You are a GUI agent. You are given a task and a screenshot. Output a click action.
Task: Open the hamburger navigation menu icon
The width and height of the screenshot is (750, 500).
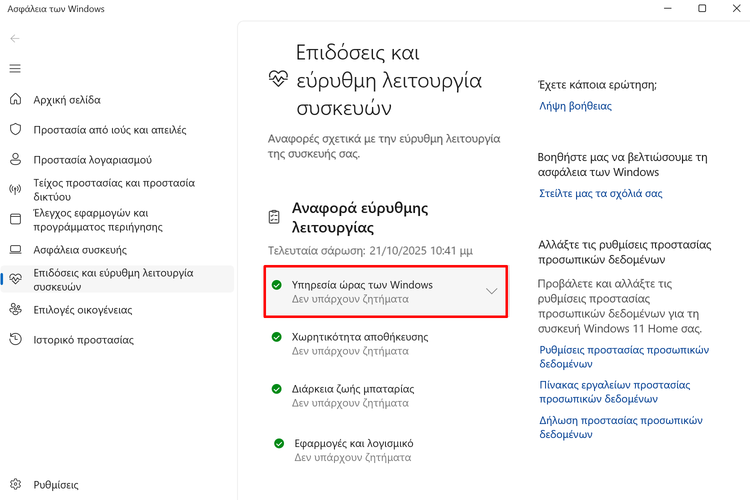[x=15, y=69]
